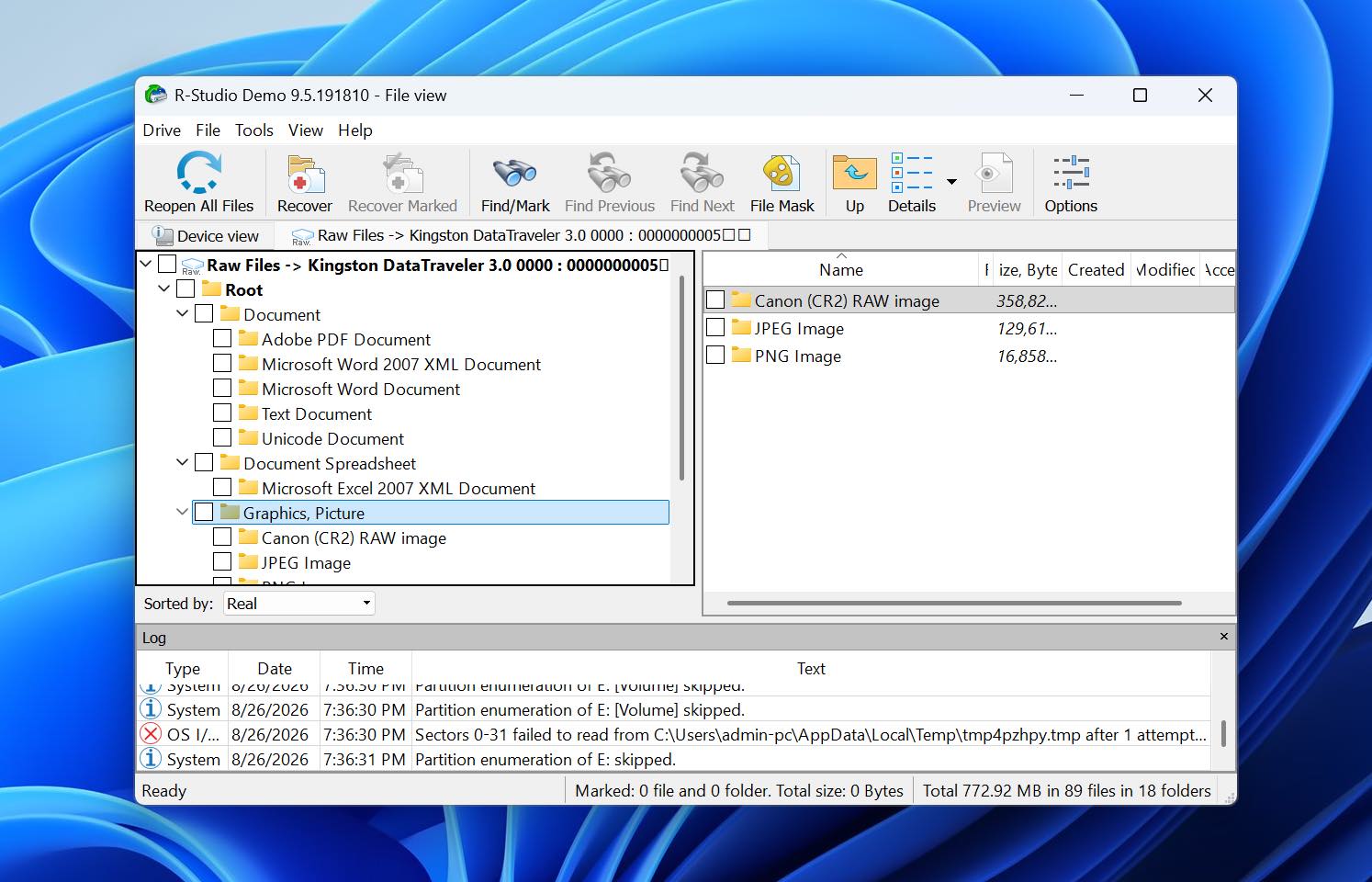Check JPEG Image box in file list
Image resolution: width=1372 pixels, height=882 pixels.
(715, 327)
